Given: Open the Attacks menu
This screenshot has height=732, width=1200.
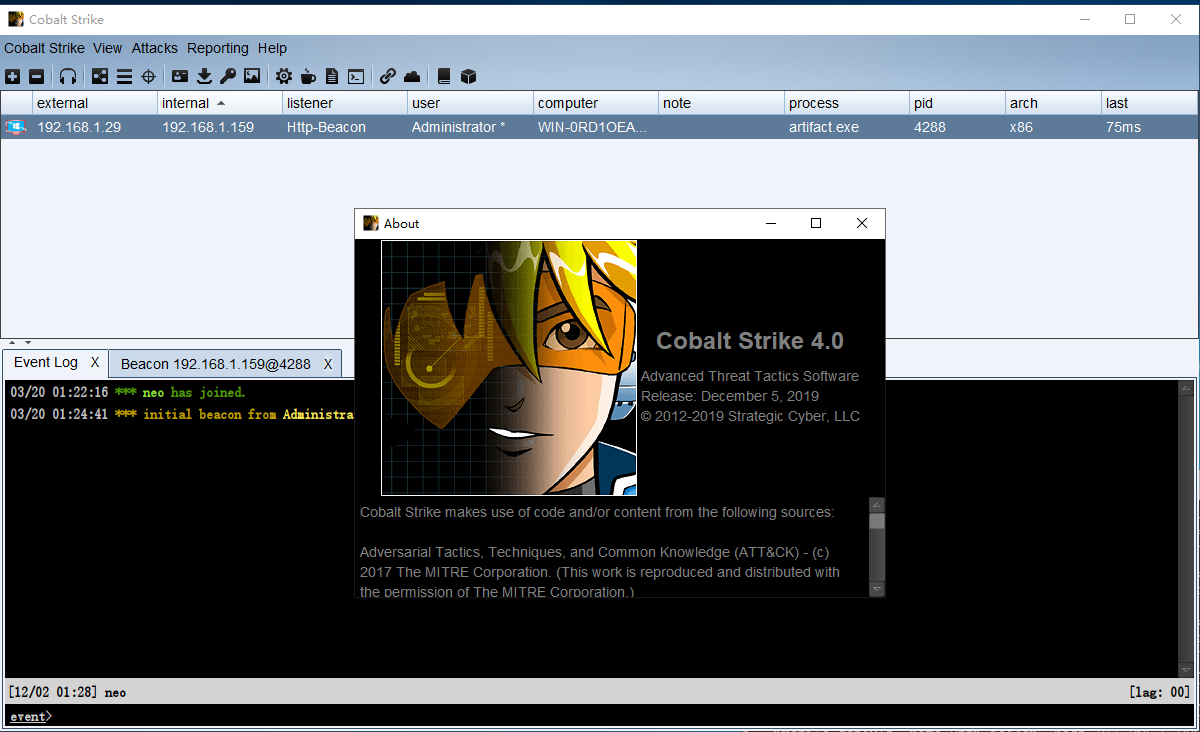Looking at the screenshot, I should [x=155, y=48].
